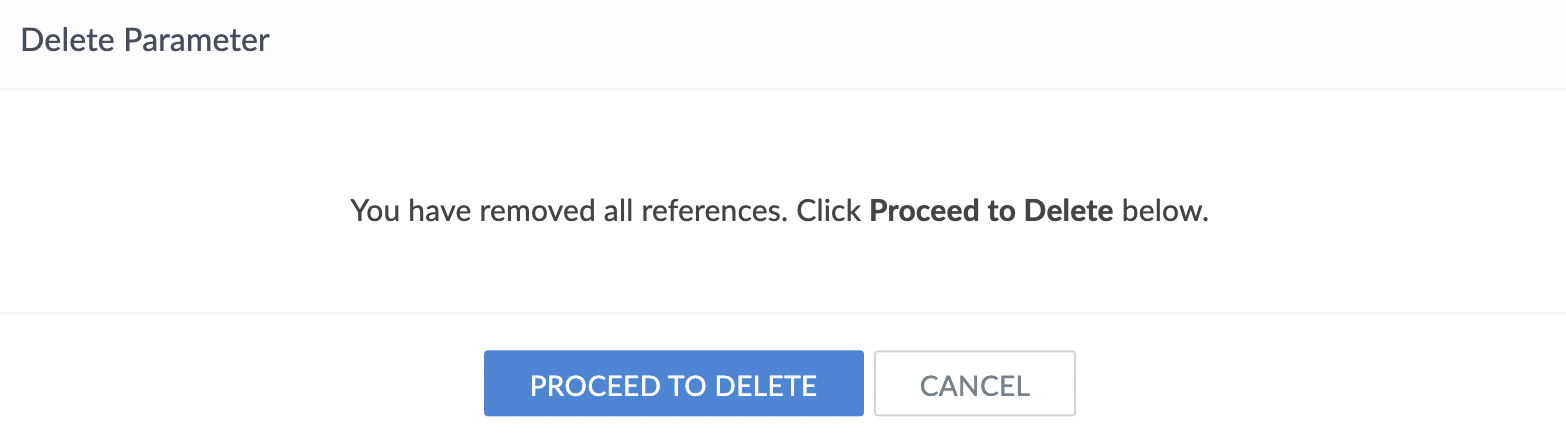
Task: Click the word 'Delete' in the dialog title
Action: tap(58, 41)
